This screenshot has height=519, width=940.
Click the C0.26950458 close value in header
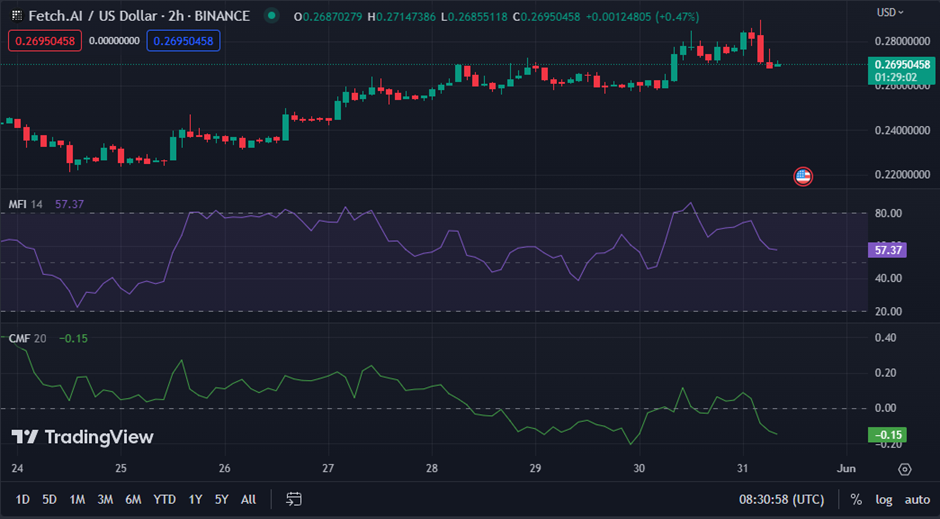pyautogui.click(x=547, y=17)
